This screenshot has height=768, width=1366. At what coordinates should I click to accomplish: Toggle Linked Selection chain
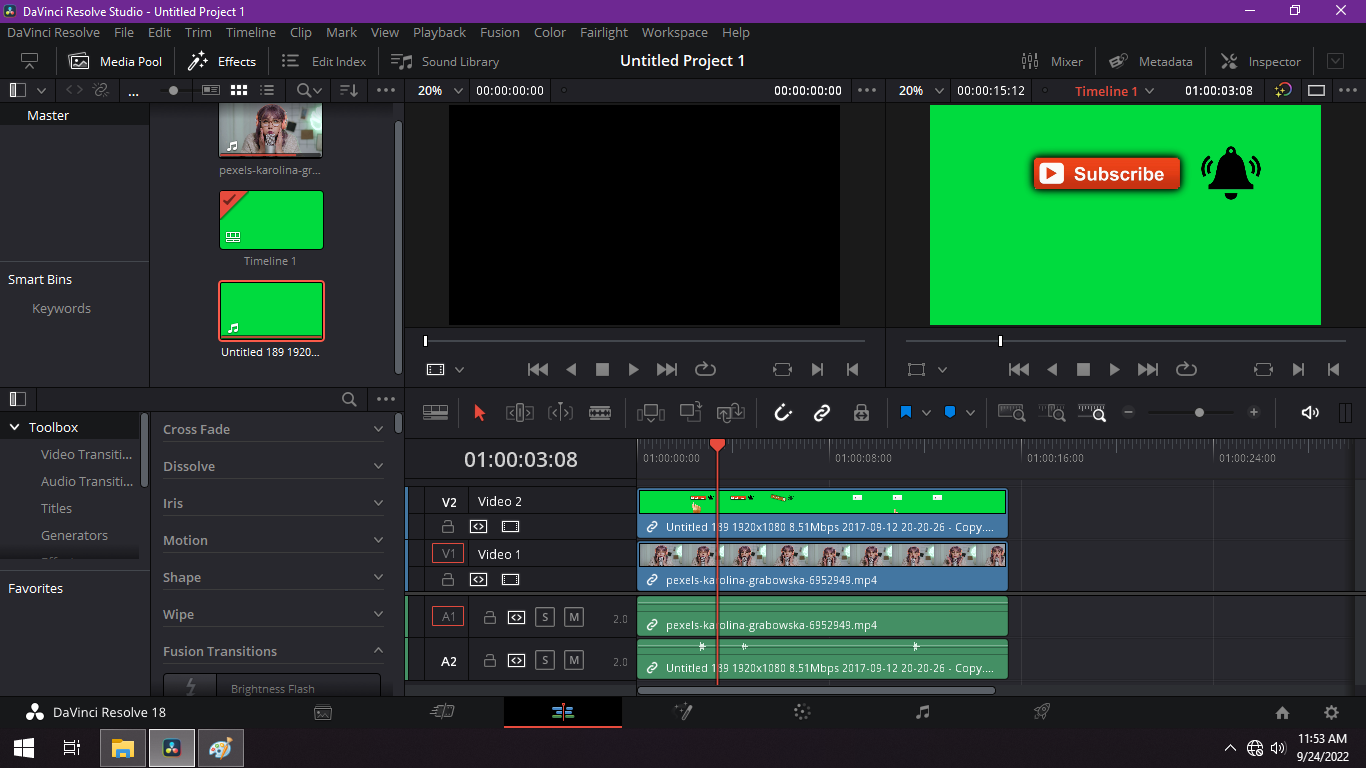tap(822, 412)
